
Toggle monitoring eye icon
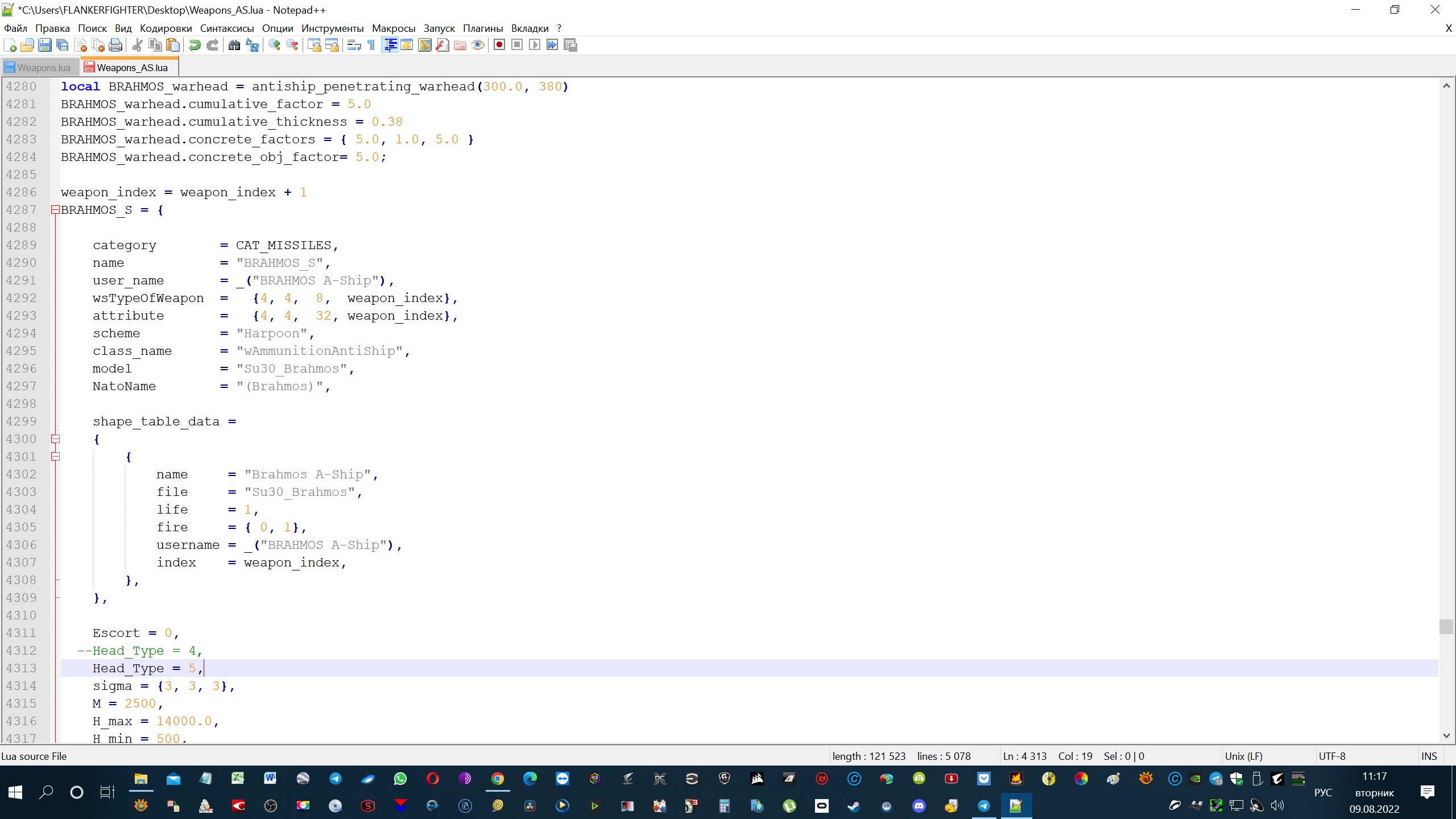coord(478,45)
